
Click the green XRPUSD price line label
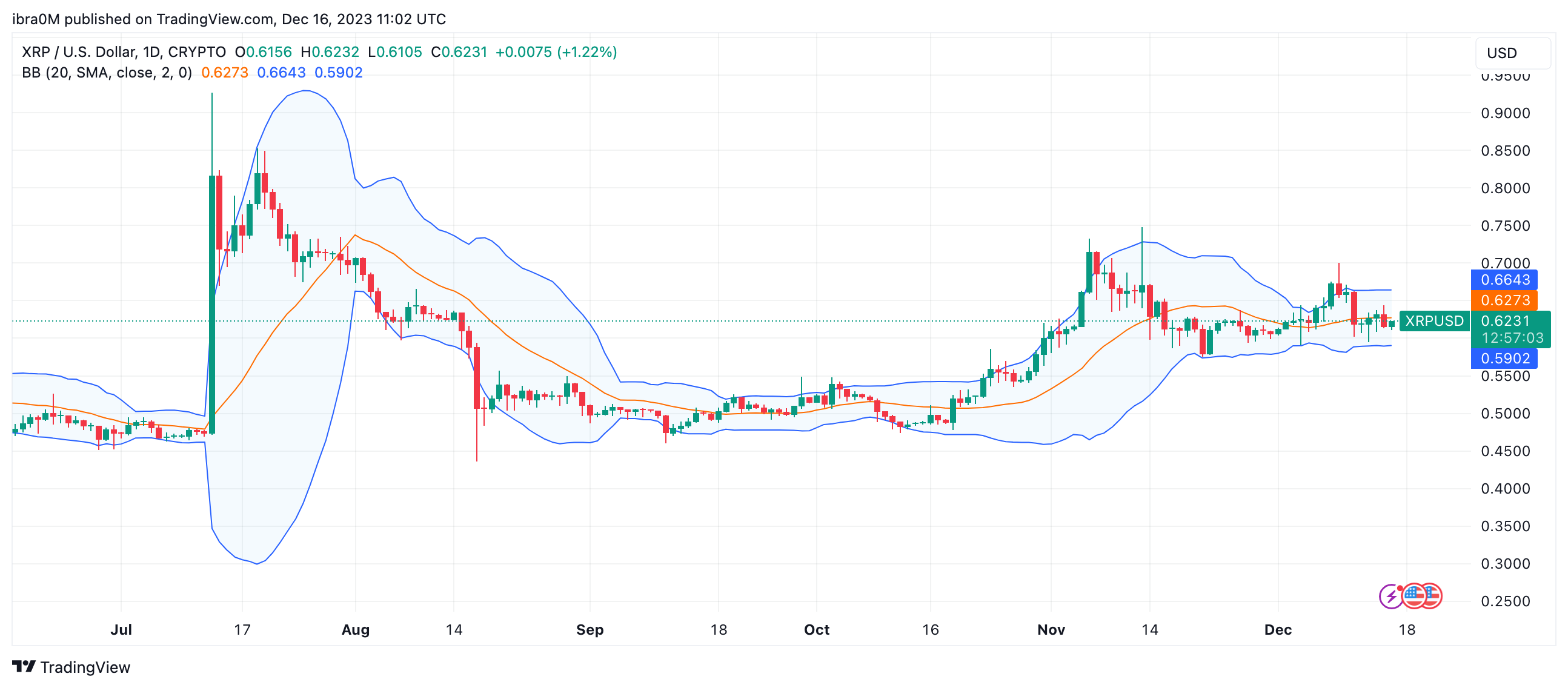(x=1434, y=320)
